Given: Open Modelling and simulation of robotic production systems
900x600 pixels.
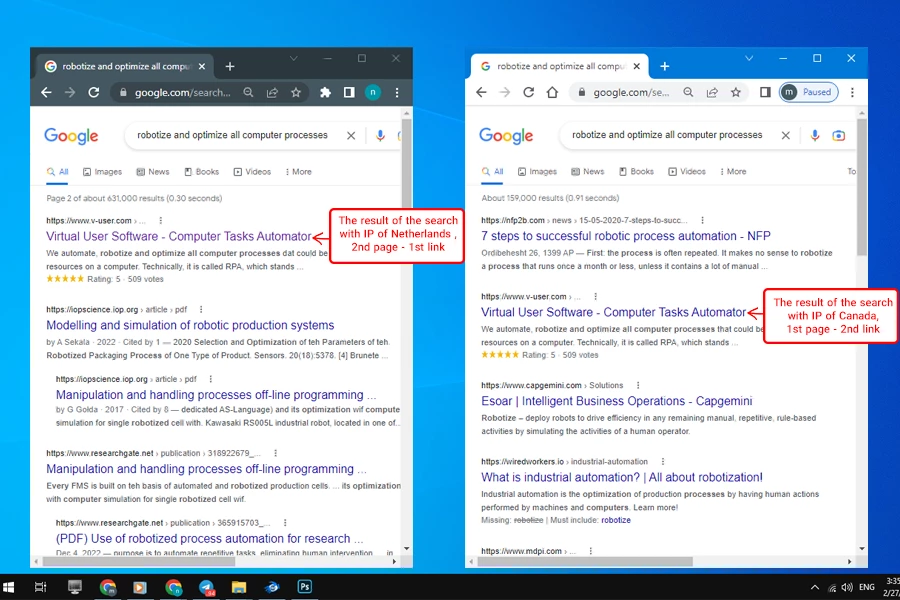Looking at the screenshot, I should point(190,325).
